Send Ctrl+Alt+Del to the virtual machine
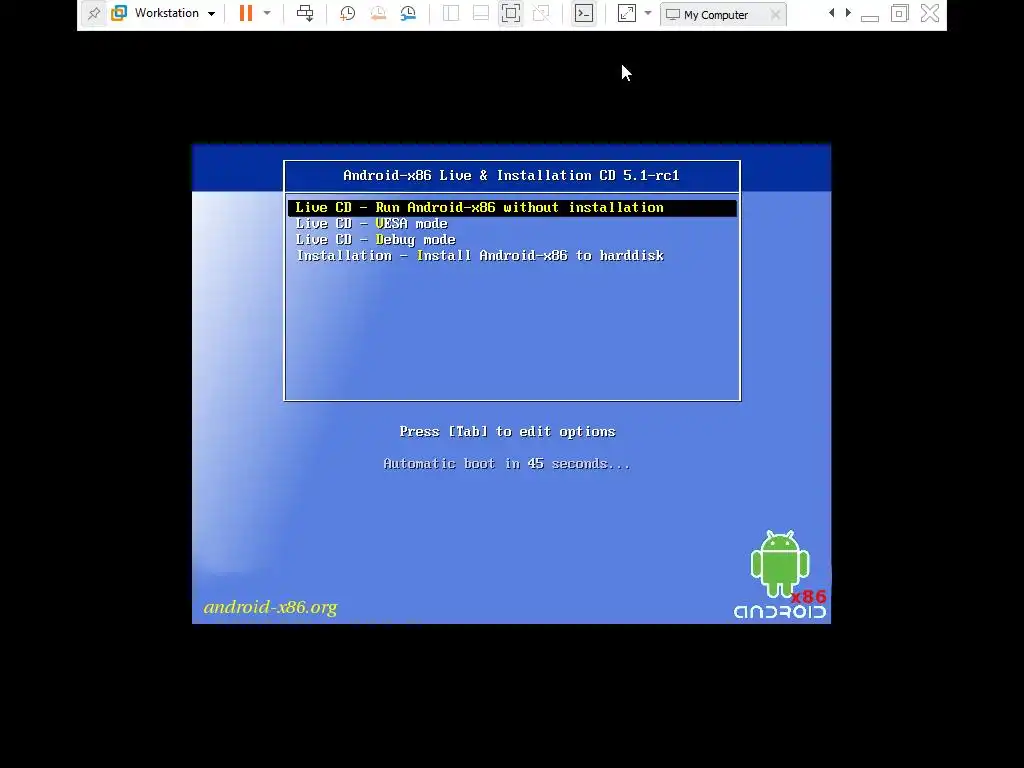The height and width of the screenshot is (768, 1024). point(305,13)
